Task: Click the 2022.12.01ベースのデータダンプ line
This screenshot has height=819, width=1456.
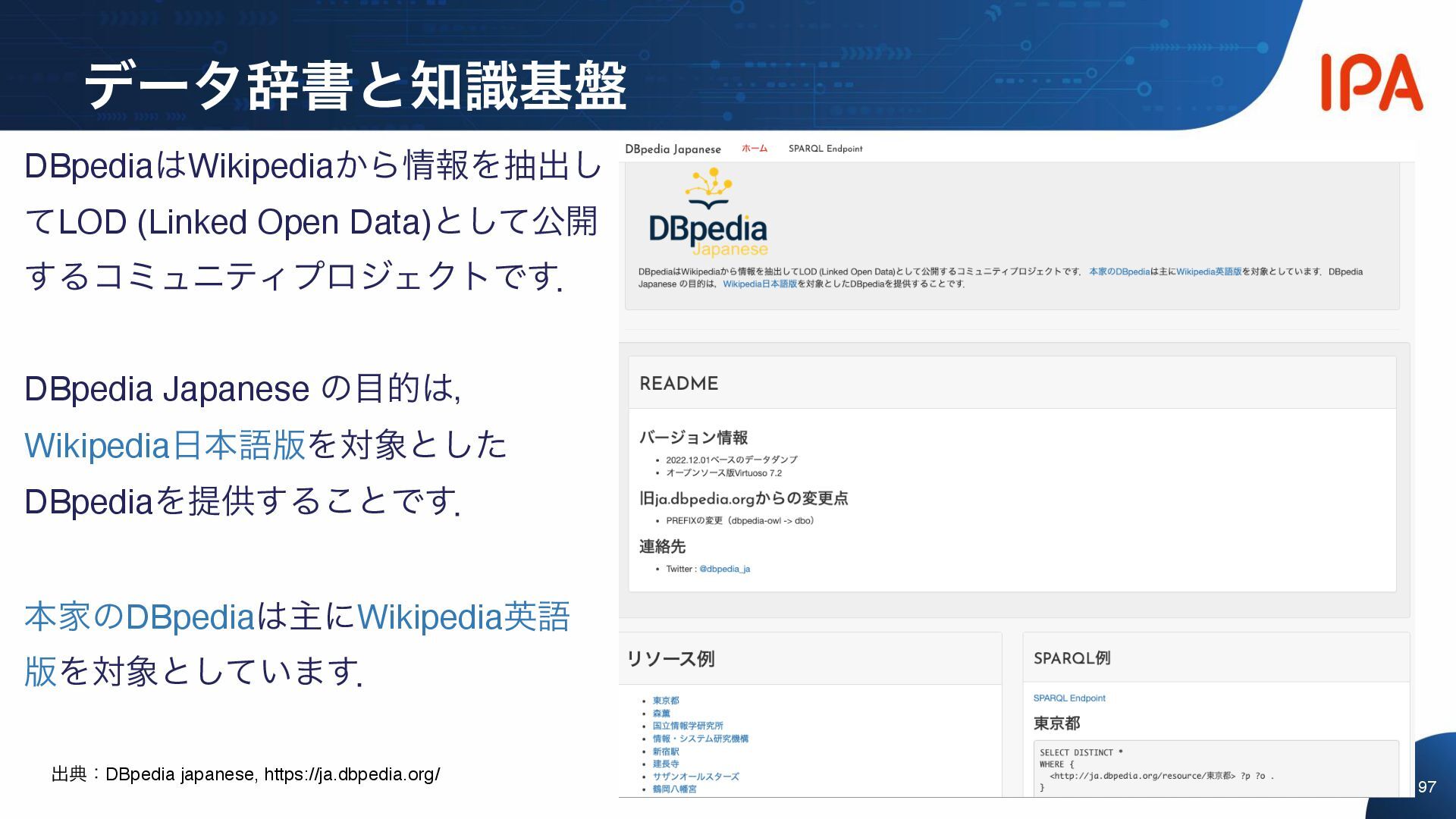Action: (731, 460)
